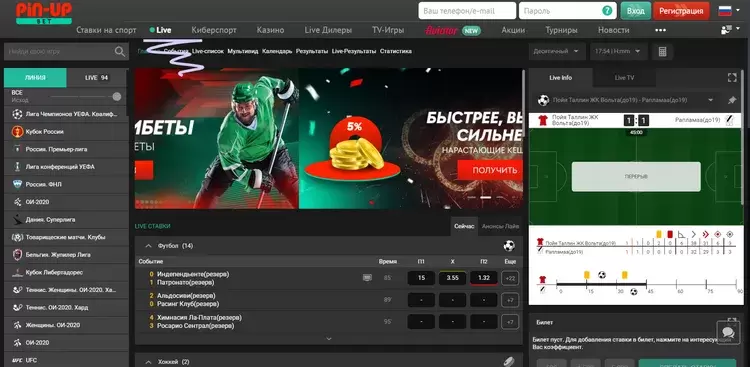
Task: Open Live-список submenu link
Action: (x=208, y=51)
